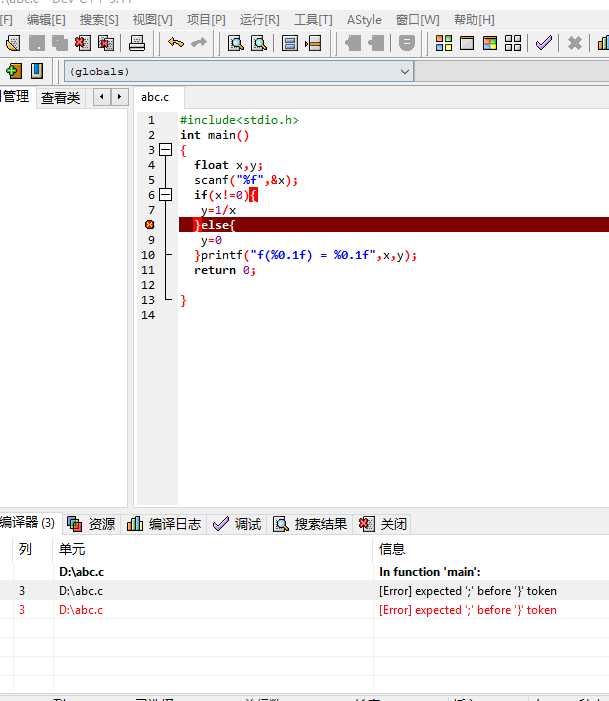The height and width of the screenshot is (701, 609).
Task: Open the 搜索[S] menu
Action: coord(99,20)
